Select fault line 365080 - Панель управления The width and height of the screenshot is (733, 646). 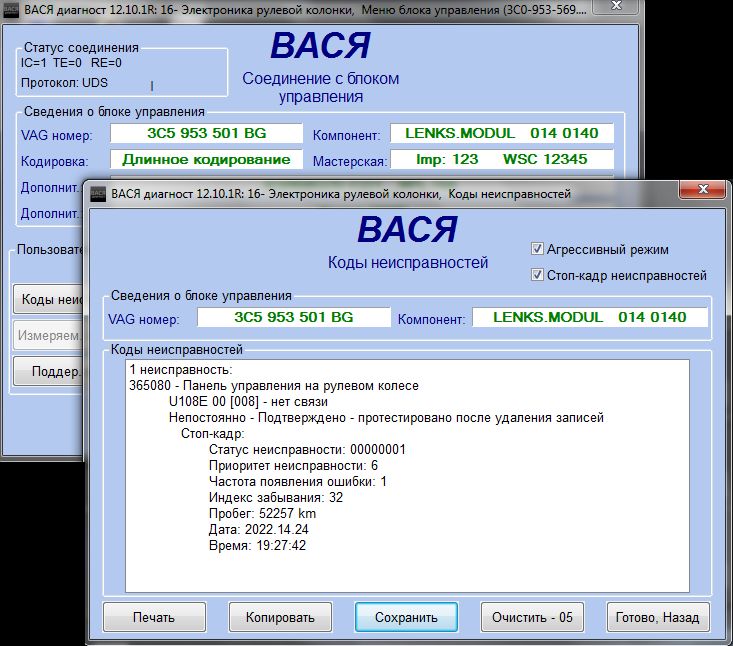274,386
